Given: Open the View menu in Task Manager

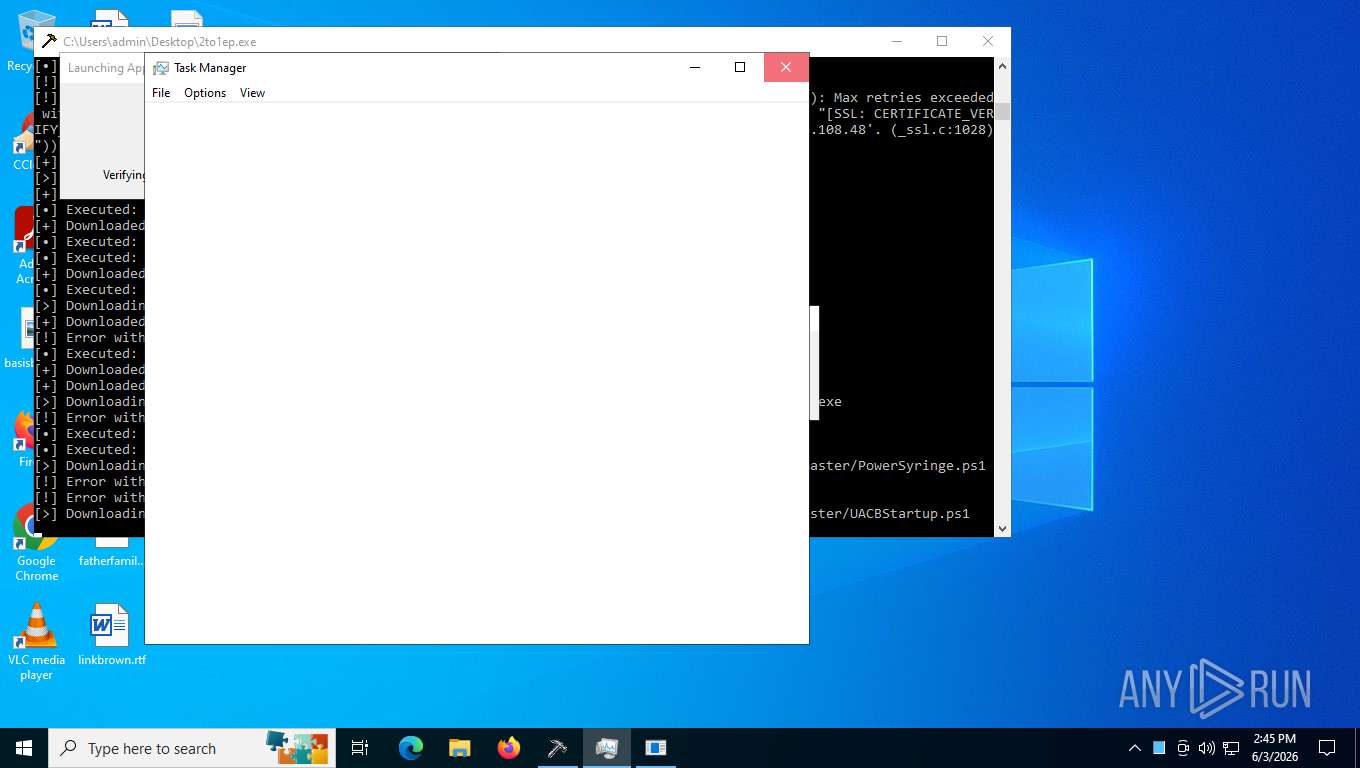Looking at the screenshot, I should [252, 93].
